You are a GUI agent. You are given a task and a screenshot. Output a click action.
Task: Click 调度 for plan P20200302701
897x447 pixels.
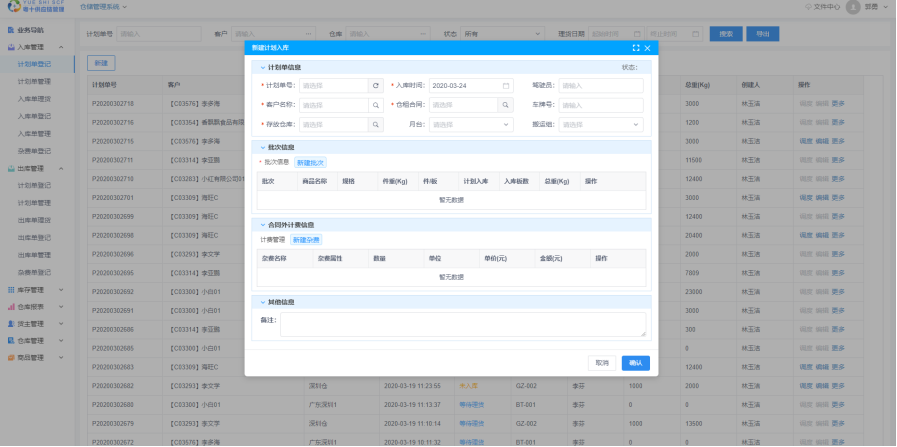click(806, 198)
